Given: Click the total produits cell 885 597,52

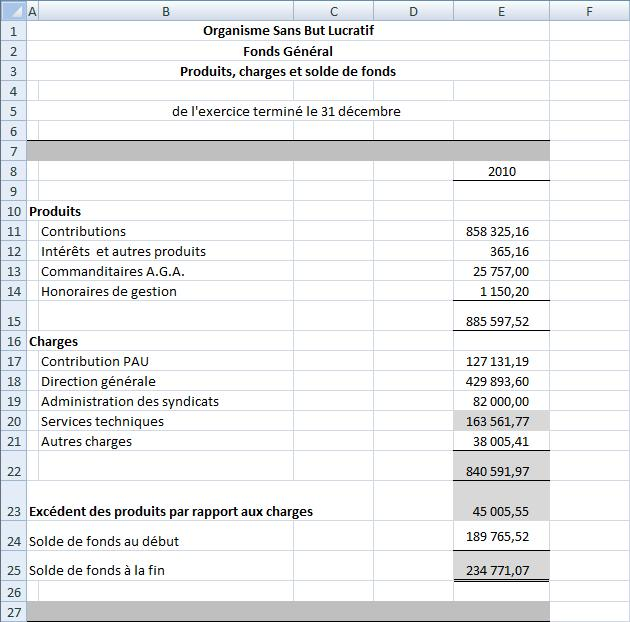Looking at the screenshot, I should pos(498,321).
